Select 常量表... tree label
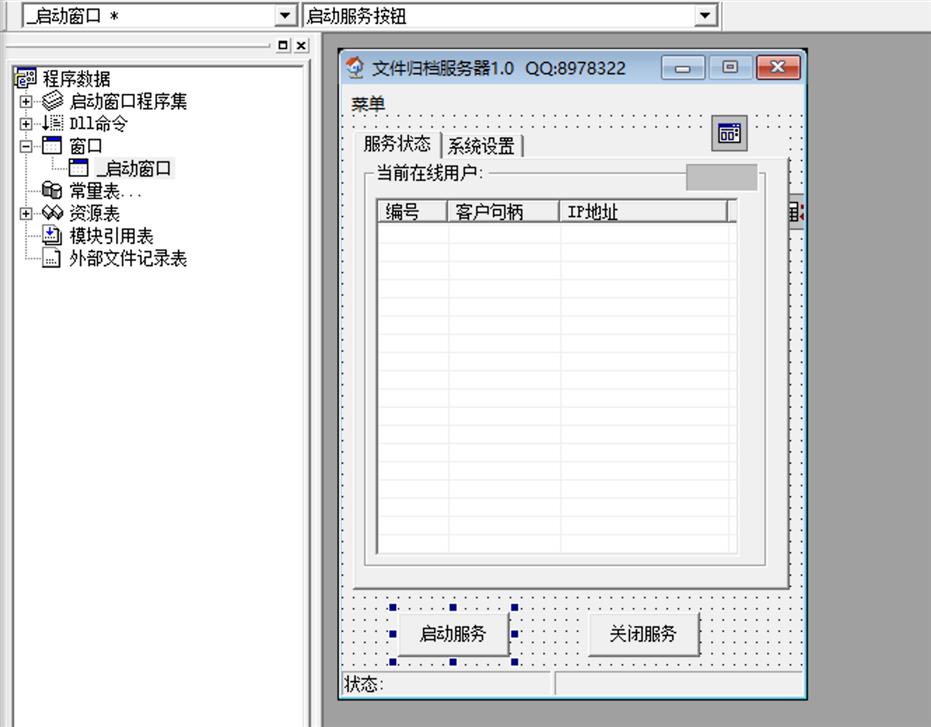 tap(105, 191)
